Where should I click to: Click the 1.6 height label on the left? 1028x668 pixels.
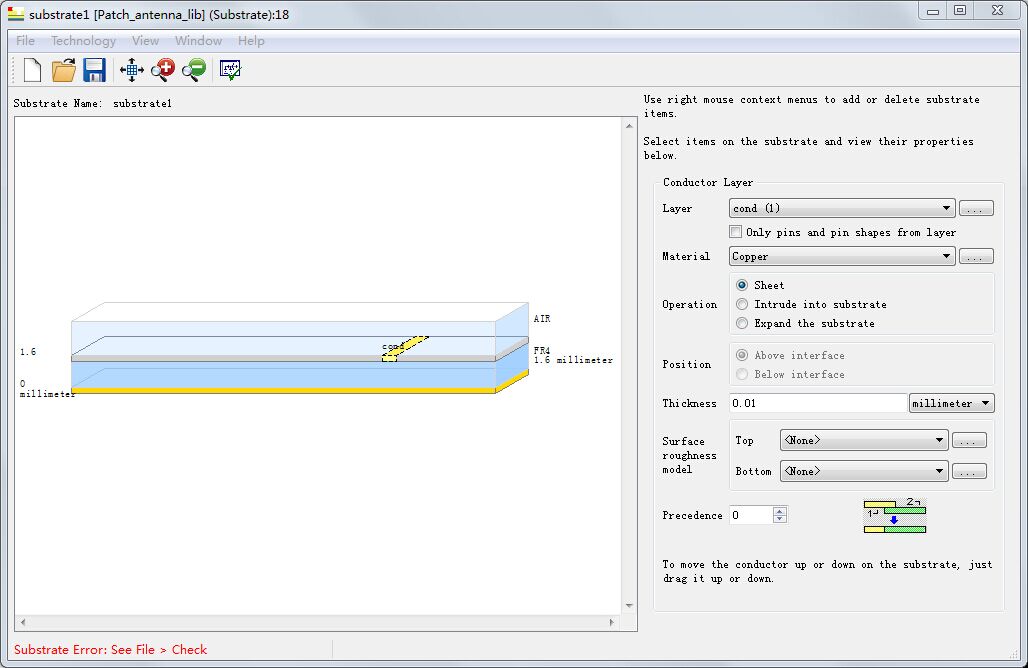click(28, 352)
